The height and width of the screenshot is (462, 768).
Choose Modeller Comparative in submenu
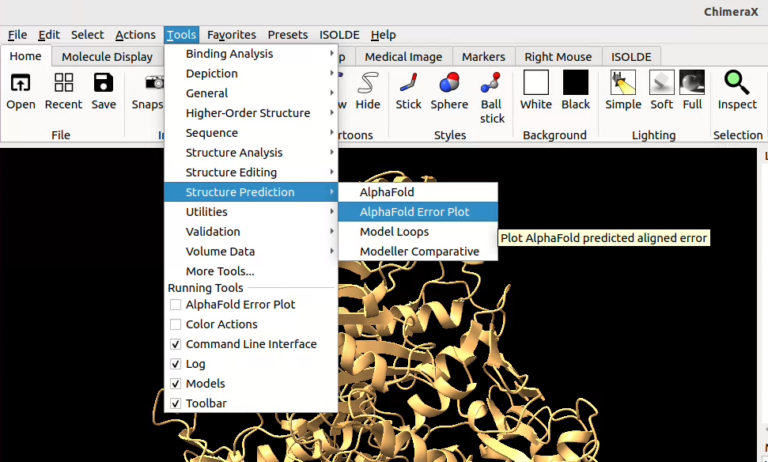click(418, 251)
